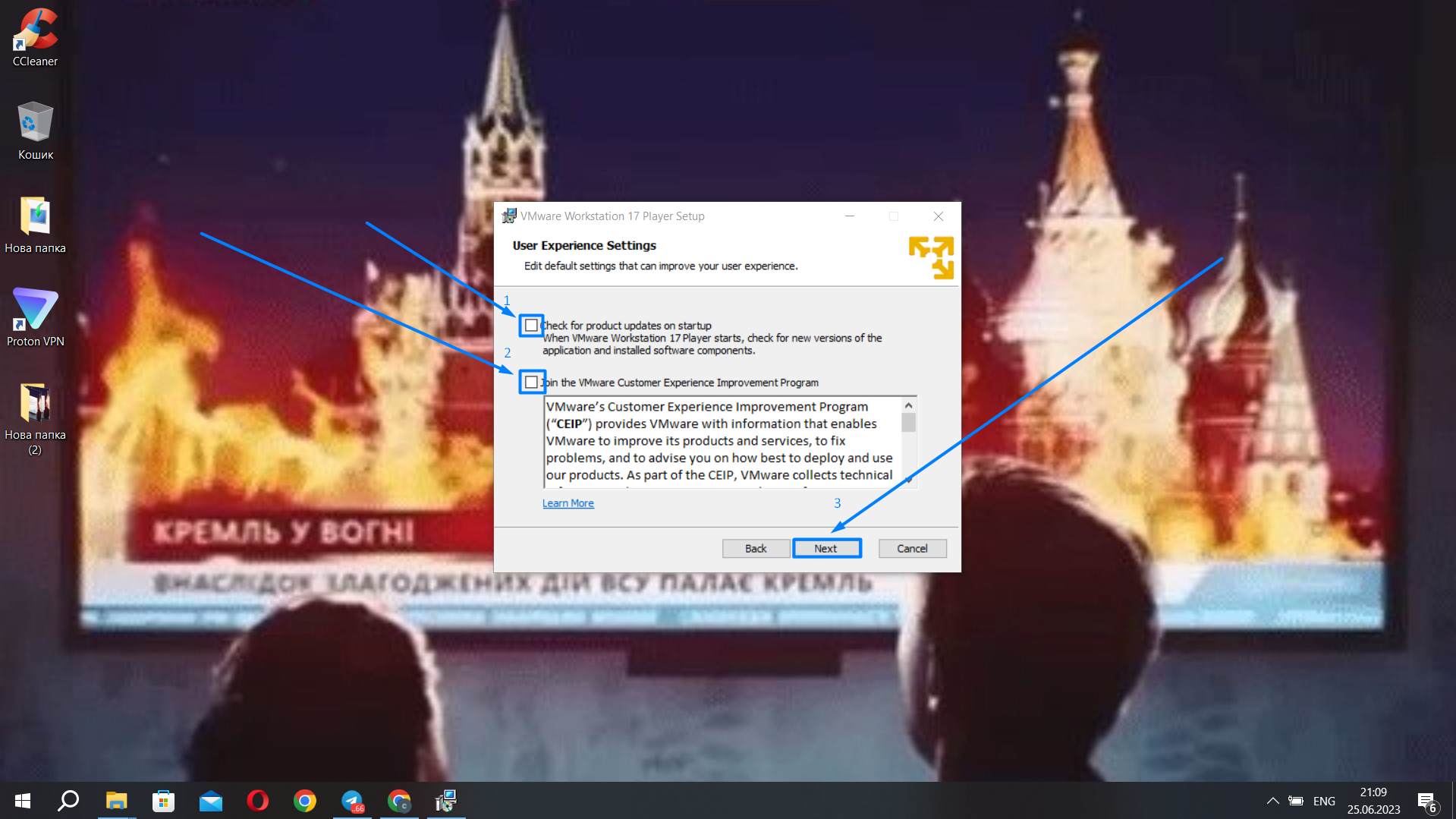Select the Нова папка (2) desktop folder
Screen dimensions: 1456x819
(35, 419)
